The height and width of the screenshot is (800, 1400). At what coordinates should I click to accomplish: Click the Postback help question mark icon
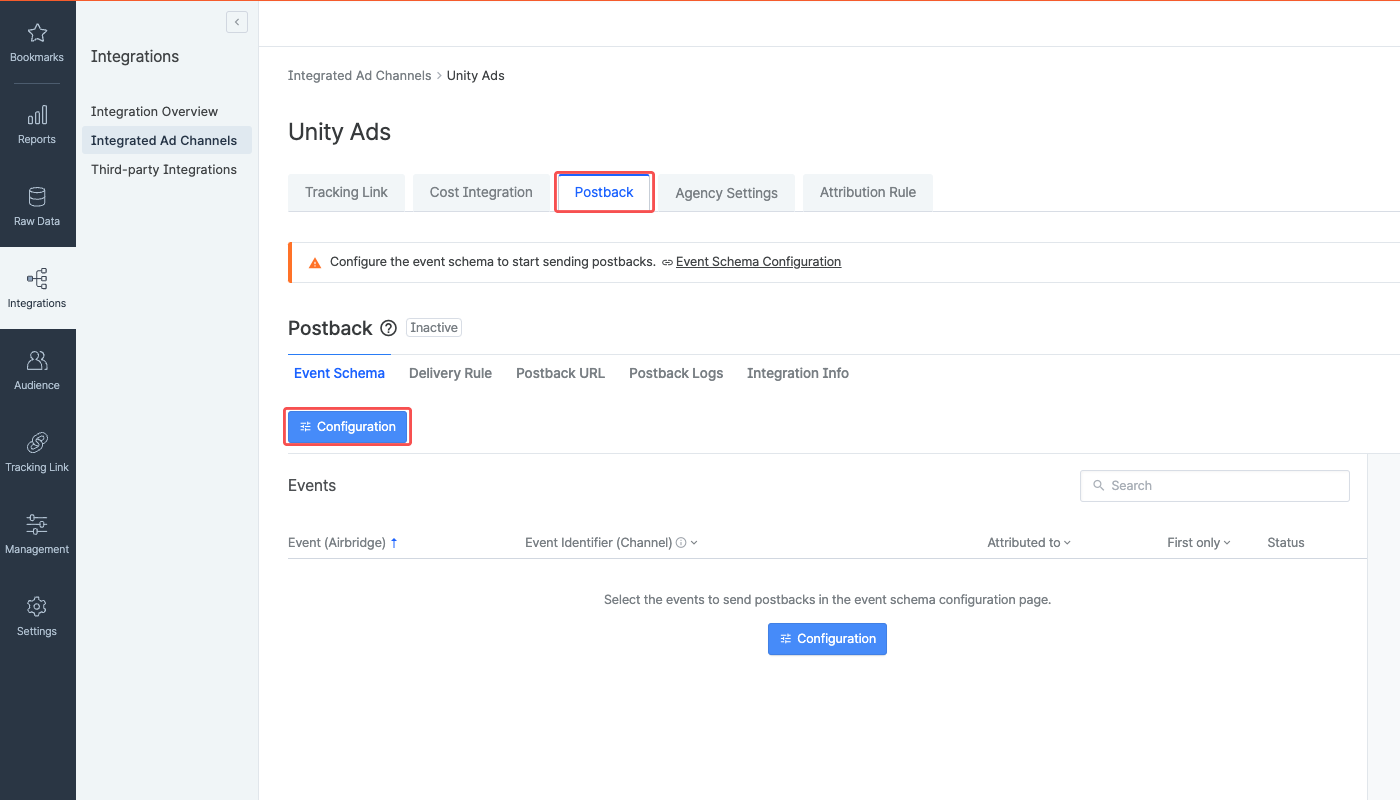click(x=387, y=328)
